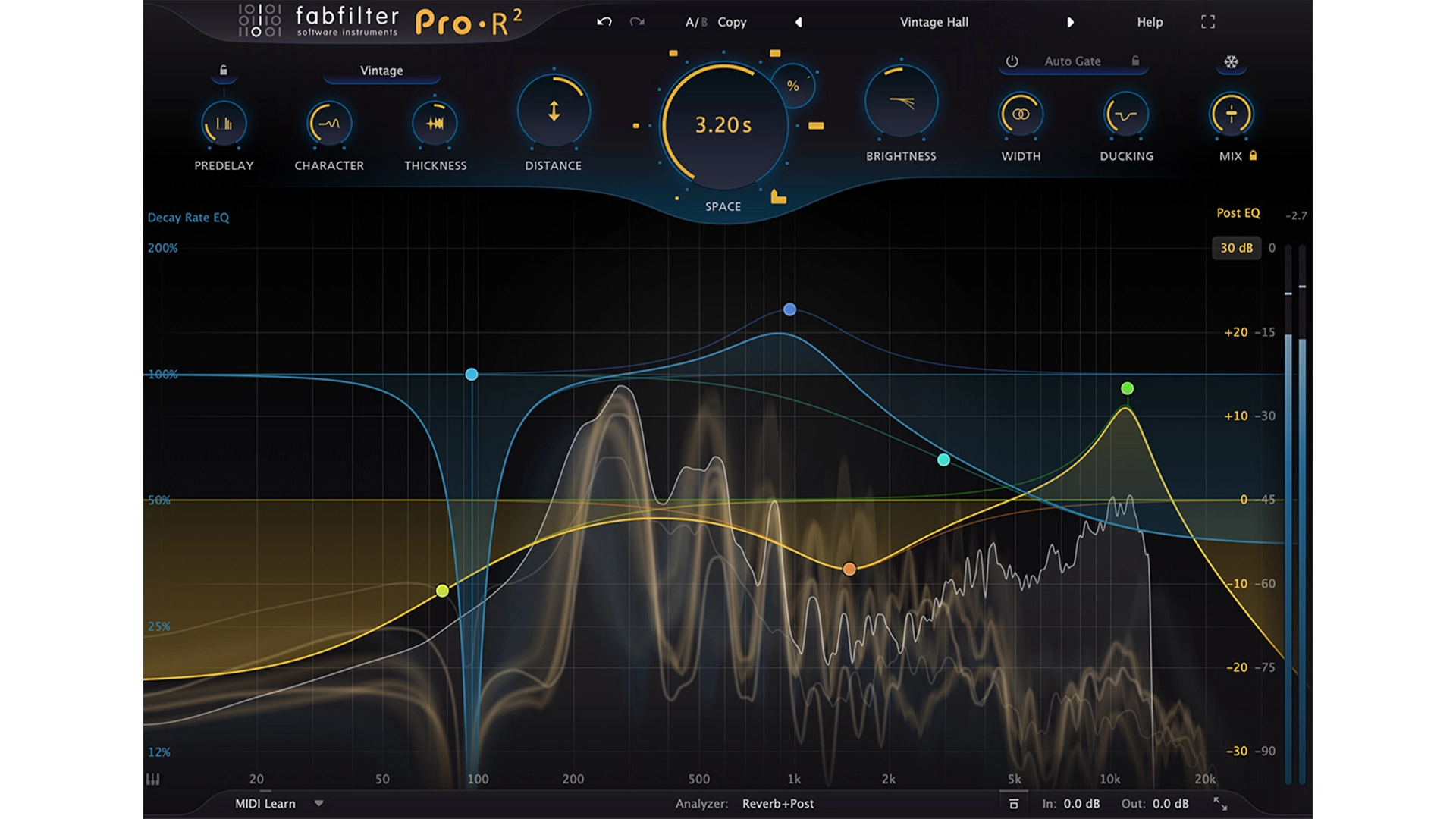Open the Vintage Hall preset menu
Screen dimensions: 1456x819
[x=934, y=22]
